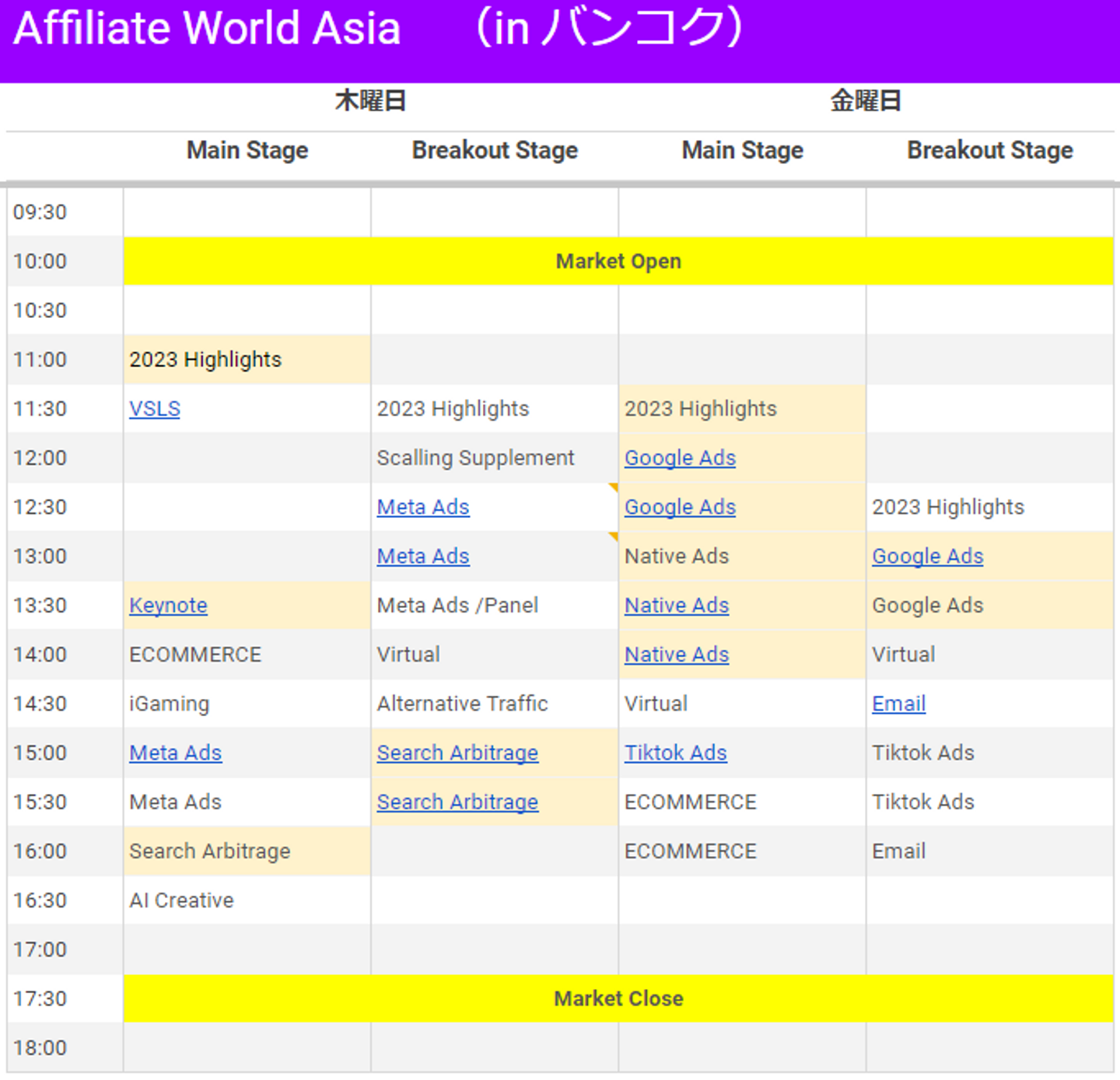Select the 2023 Highlights cell at 11:00
This screenshot has width=1120, height=1080.
coord(205,359)
